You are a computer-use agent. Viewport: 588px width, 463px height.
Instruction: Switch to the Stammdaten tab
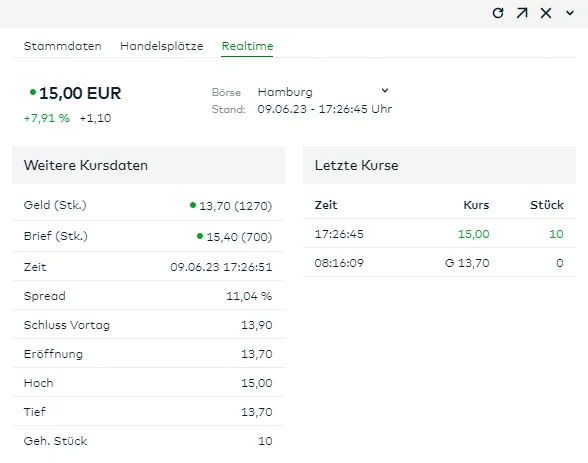62,46
